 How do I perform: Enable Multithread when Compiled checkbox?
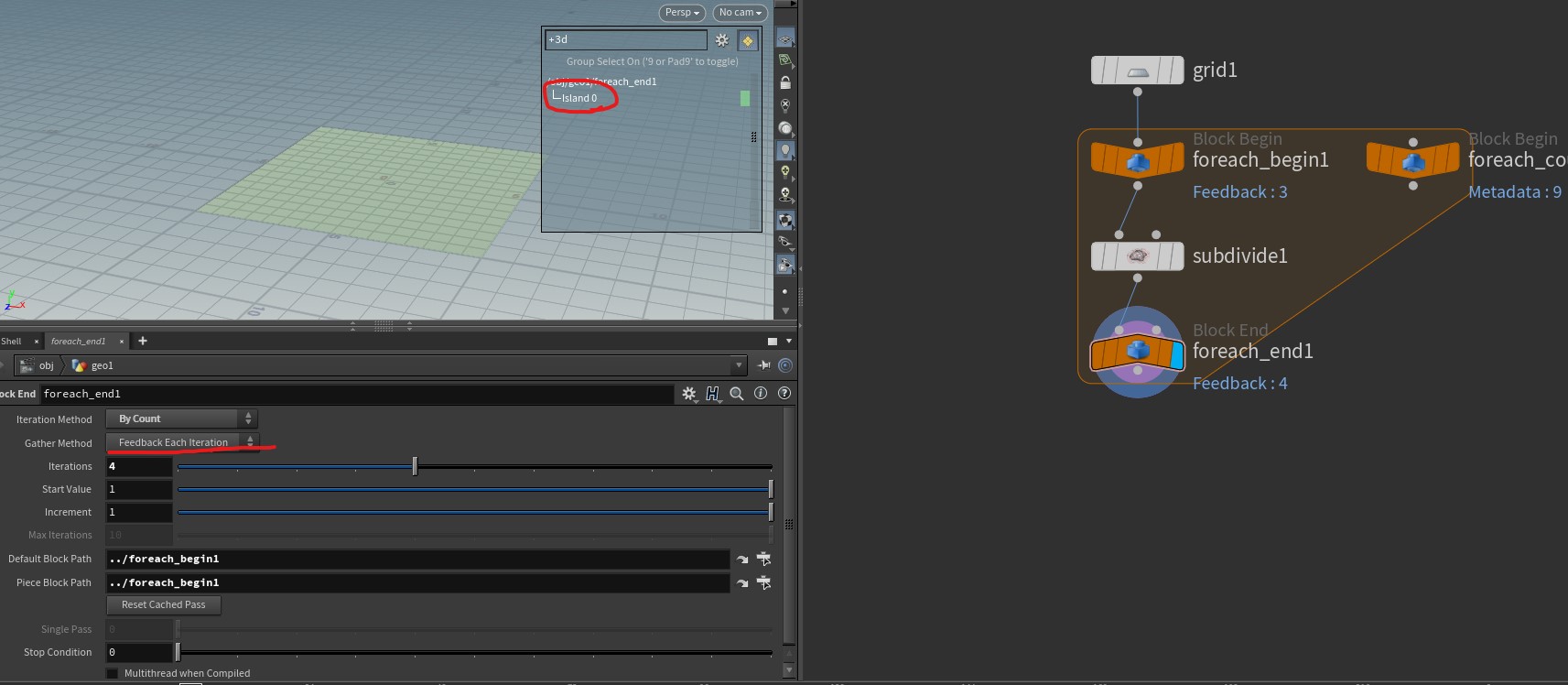pyautogui.click(x=113, y=673)
